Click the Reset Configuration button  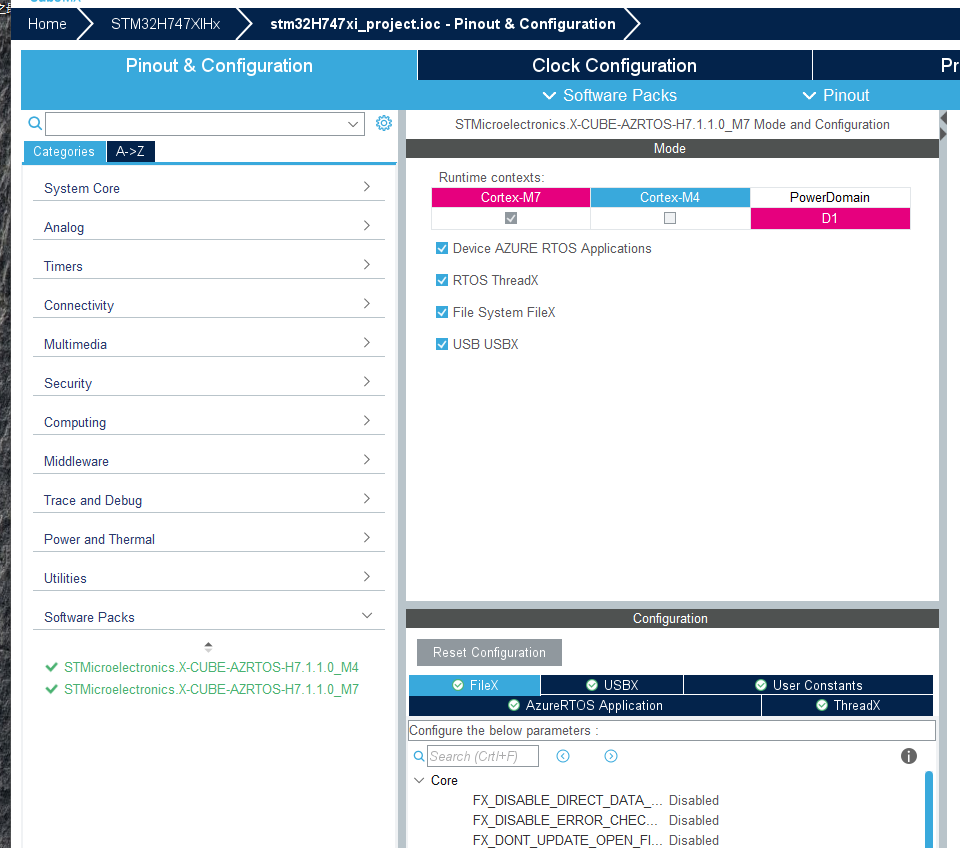(489, 653)
